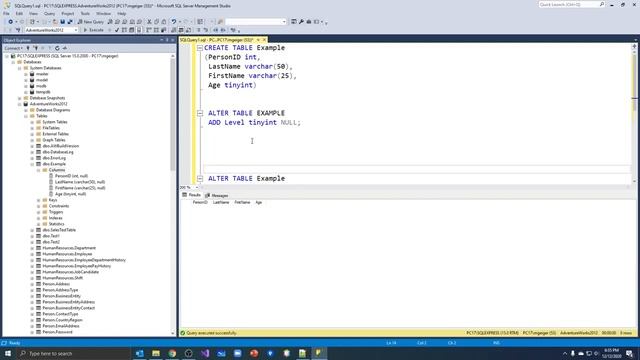The height and width of the screenshot is (360, 640).
Task: Select the dbo.DatabaseLog table
Action: click(58, 152)
